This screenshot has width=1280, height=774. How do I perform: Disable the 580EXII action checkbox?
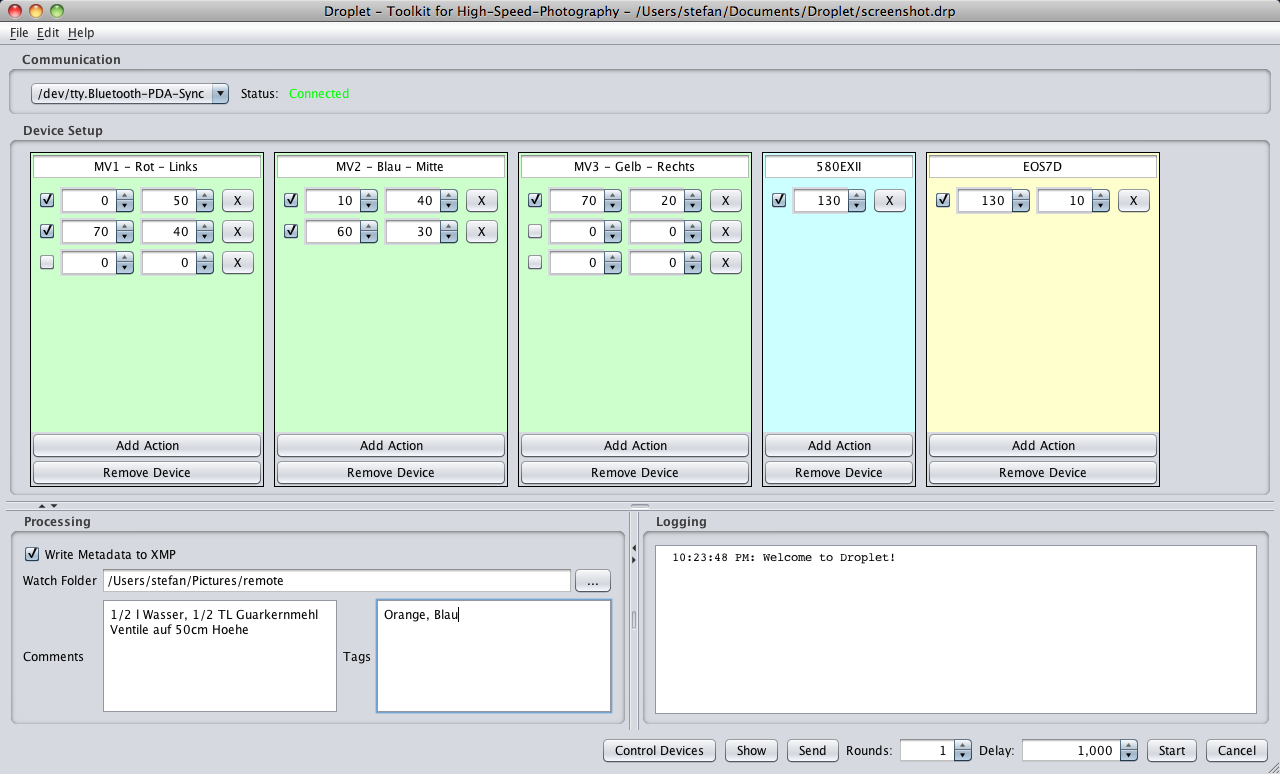coord(779,201)
